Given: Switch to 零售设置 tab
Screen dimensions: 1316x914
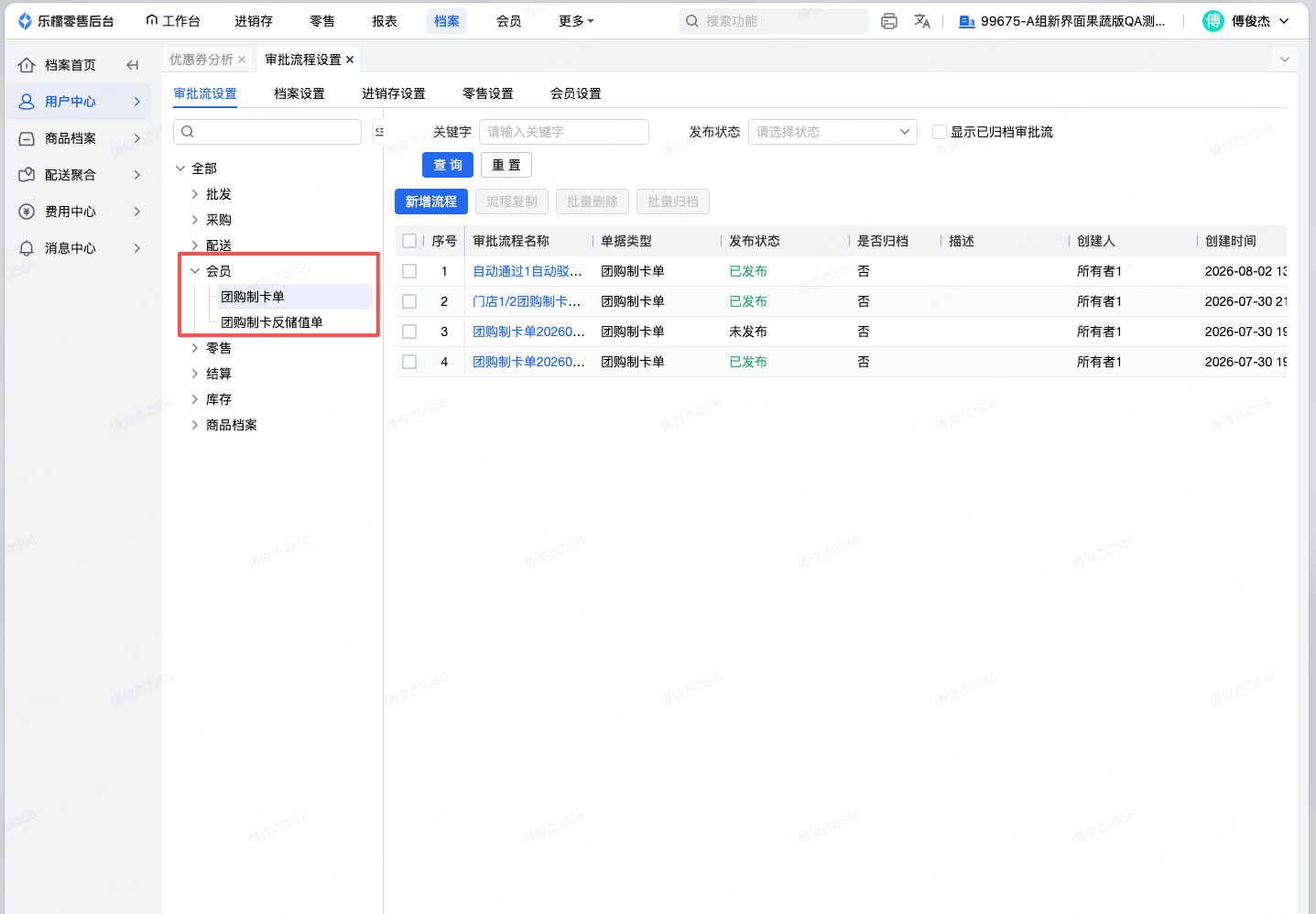Looking at the screenshot, I should pos(488,93).
